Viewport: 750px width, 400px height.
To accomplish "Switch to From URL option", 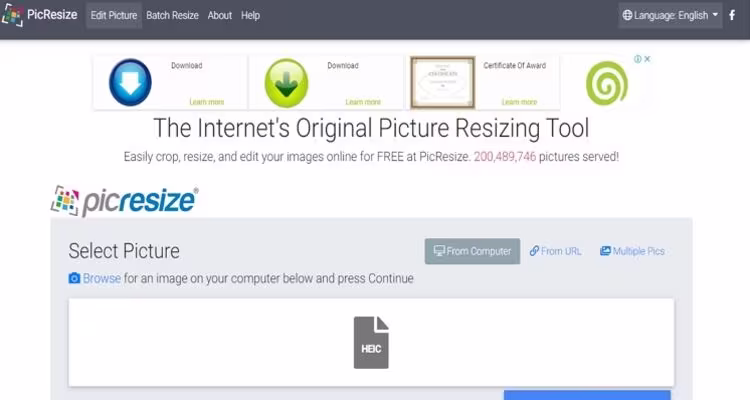I will [555, 251].
